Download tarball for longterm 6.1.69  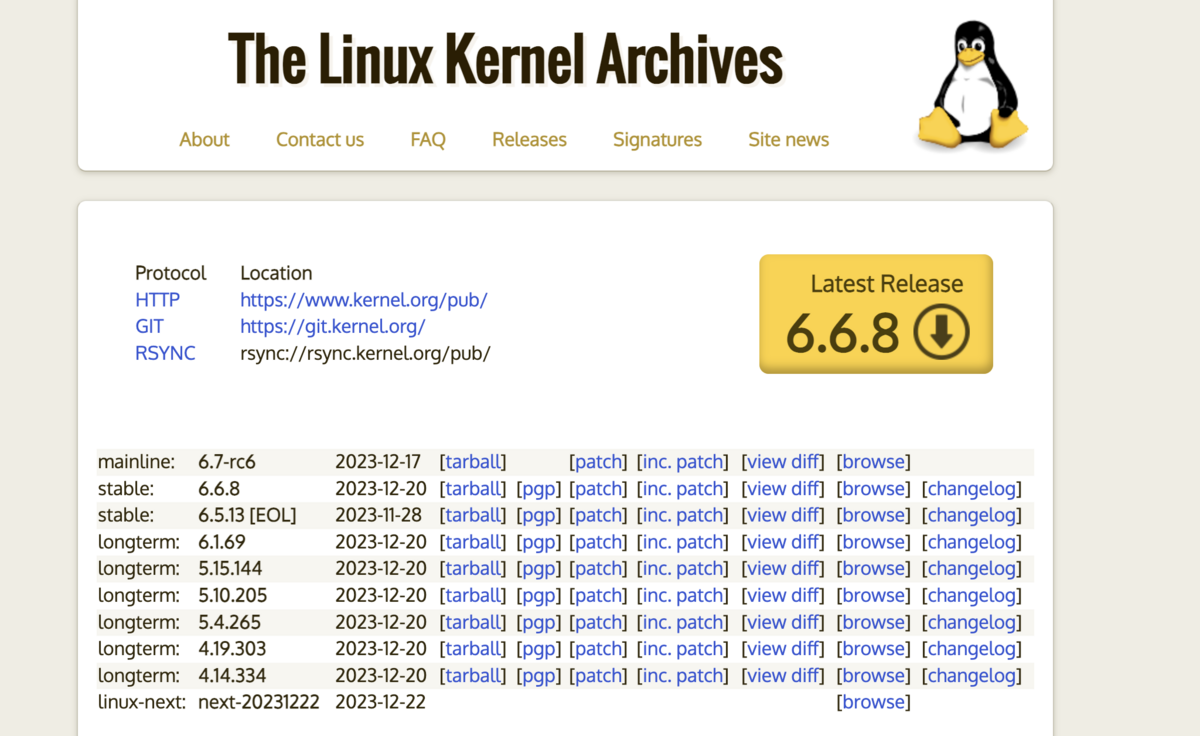473,542
